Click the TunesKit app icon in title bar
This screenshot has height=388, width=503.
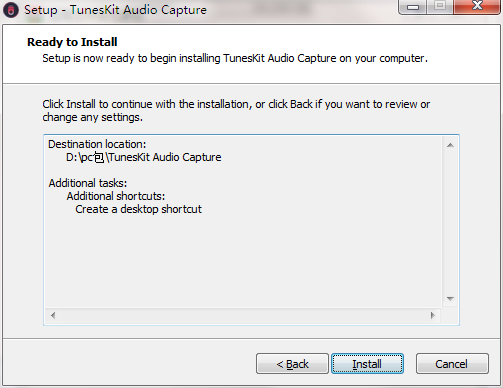point(11,10)
